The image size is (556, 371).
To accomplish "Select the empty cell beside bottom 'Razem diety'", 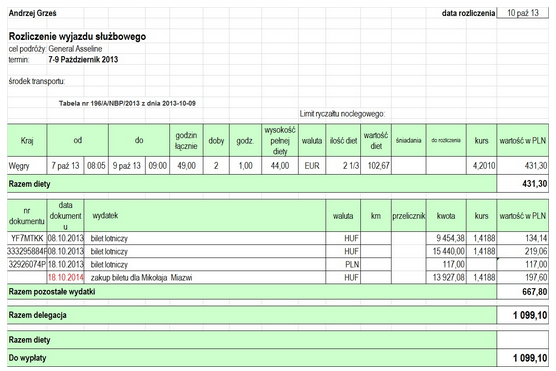I will pyautogui.click(x=523, y=340).
